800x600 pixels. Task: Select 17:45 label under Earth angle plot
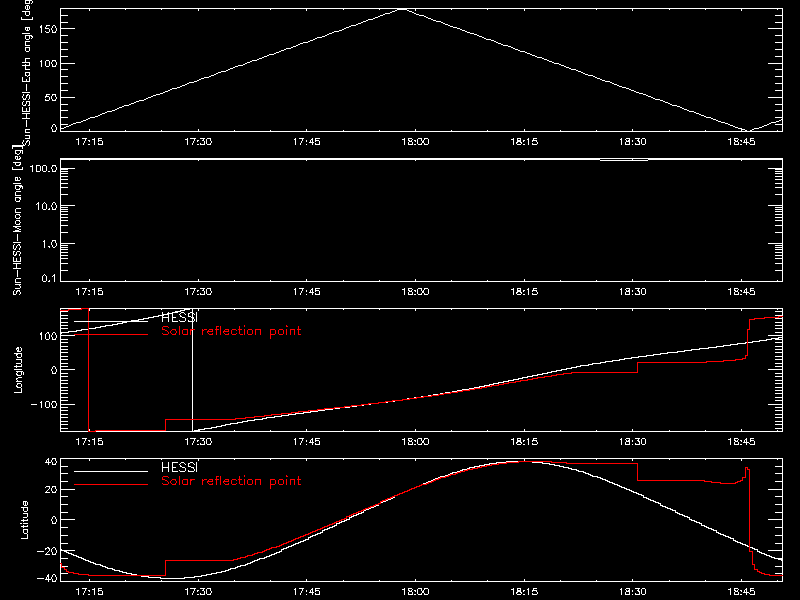[x=307, y=142]
